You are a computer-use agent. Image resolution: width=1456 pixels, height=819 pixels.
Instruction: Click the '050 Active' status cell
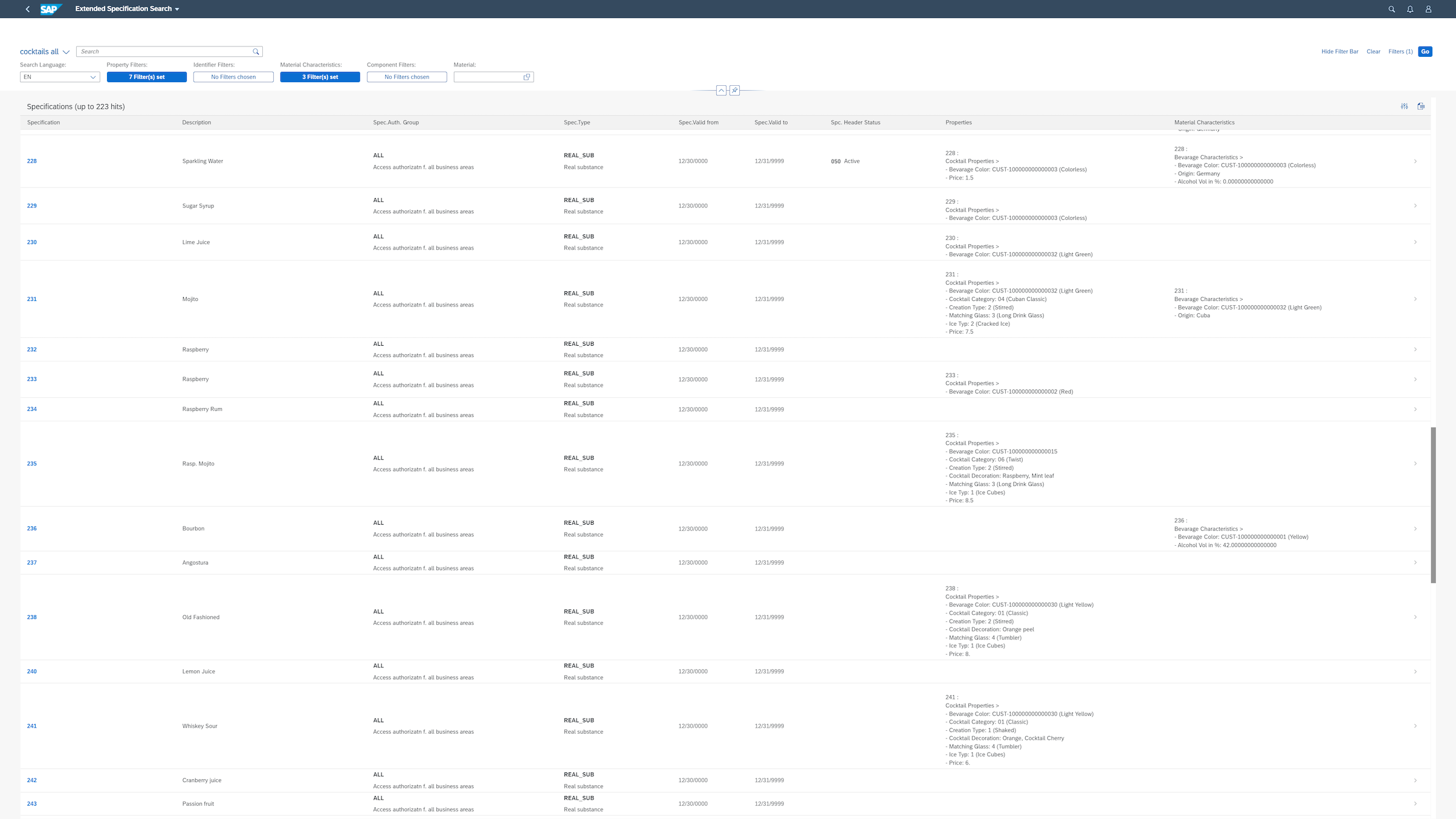click(x=845, y=161)
